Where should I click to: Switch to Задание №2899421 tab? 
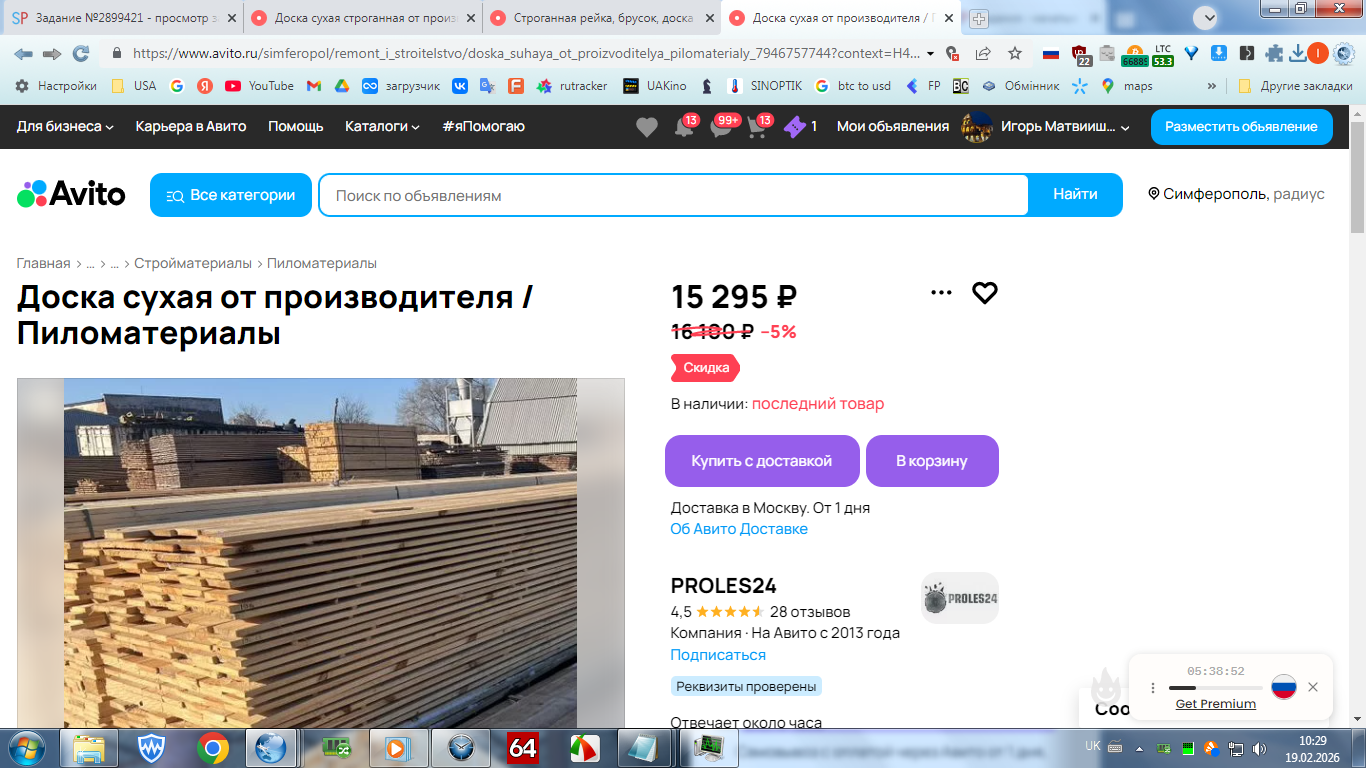(x=124, y=18)
